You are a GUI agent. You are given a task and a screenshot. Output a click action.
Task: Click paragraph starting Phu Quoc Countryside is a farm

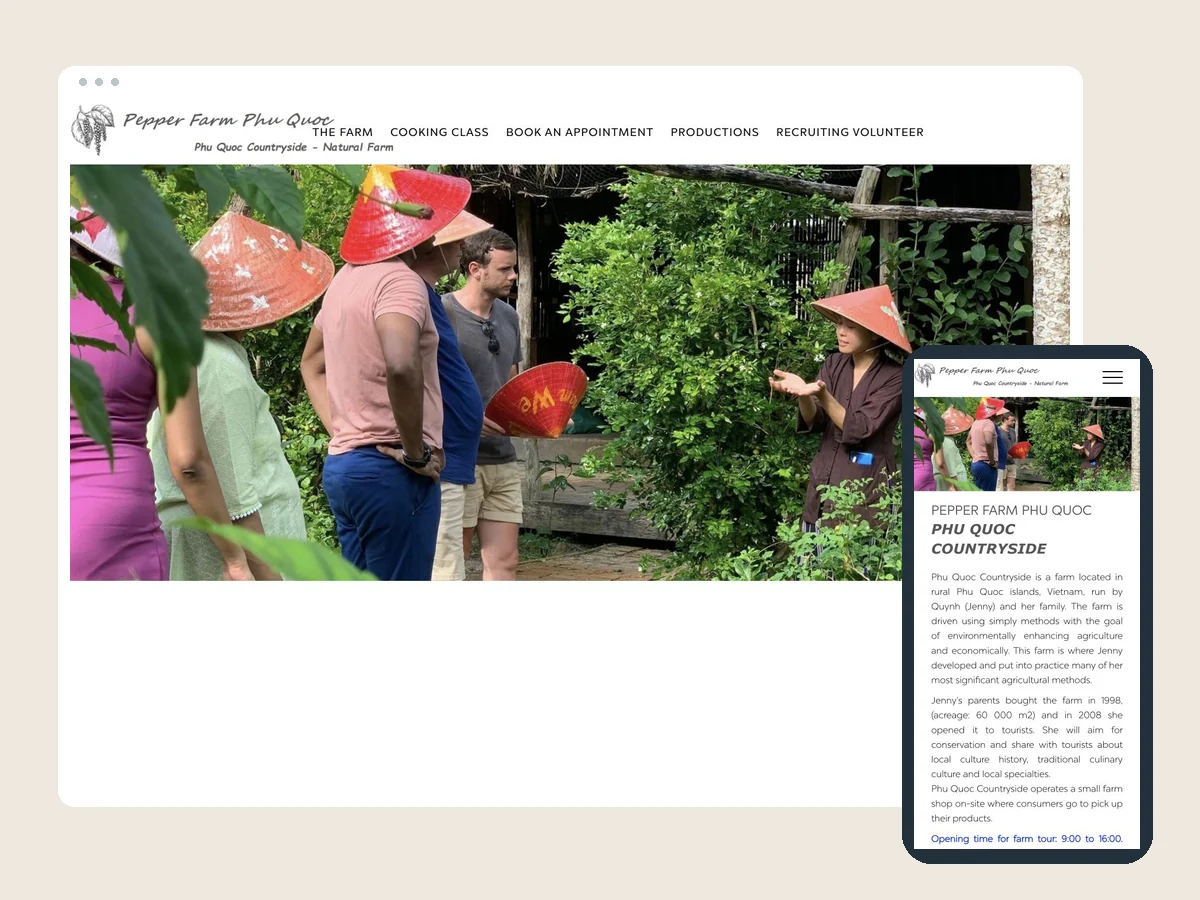click(x=1027, y=628)
